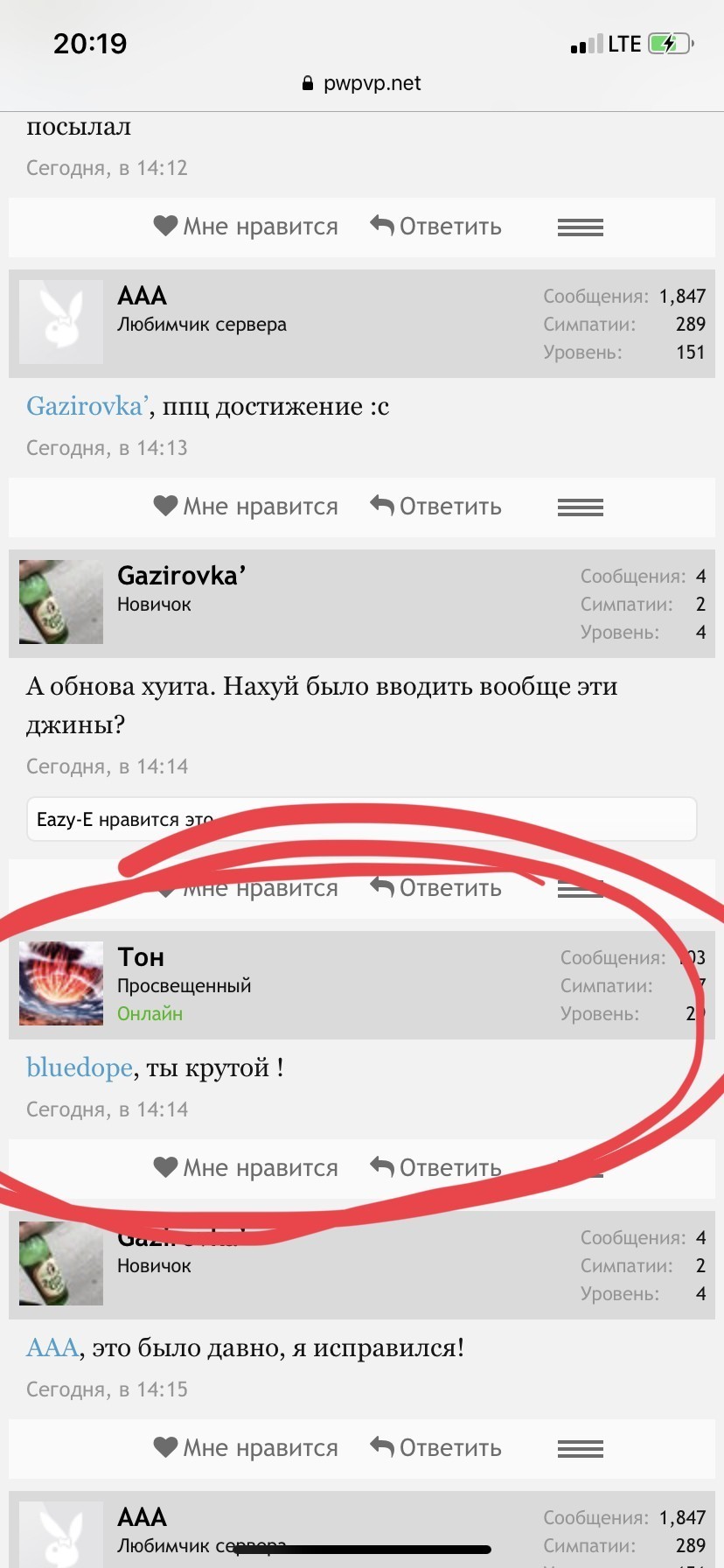724x1568 pixels.
Task: Open Тон's explosion avatar
Action: click(61, 983)
